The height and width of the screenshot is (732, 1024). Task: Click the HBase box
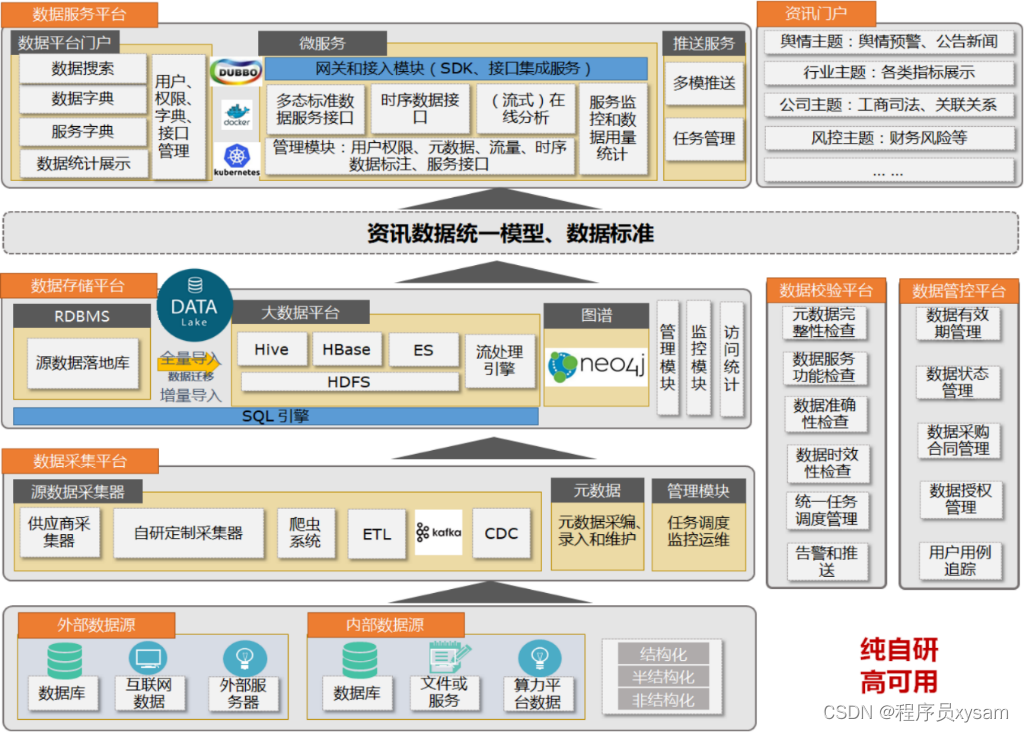346,350
